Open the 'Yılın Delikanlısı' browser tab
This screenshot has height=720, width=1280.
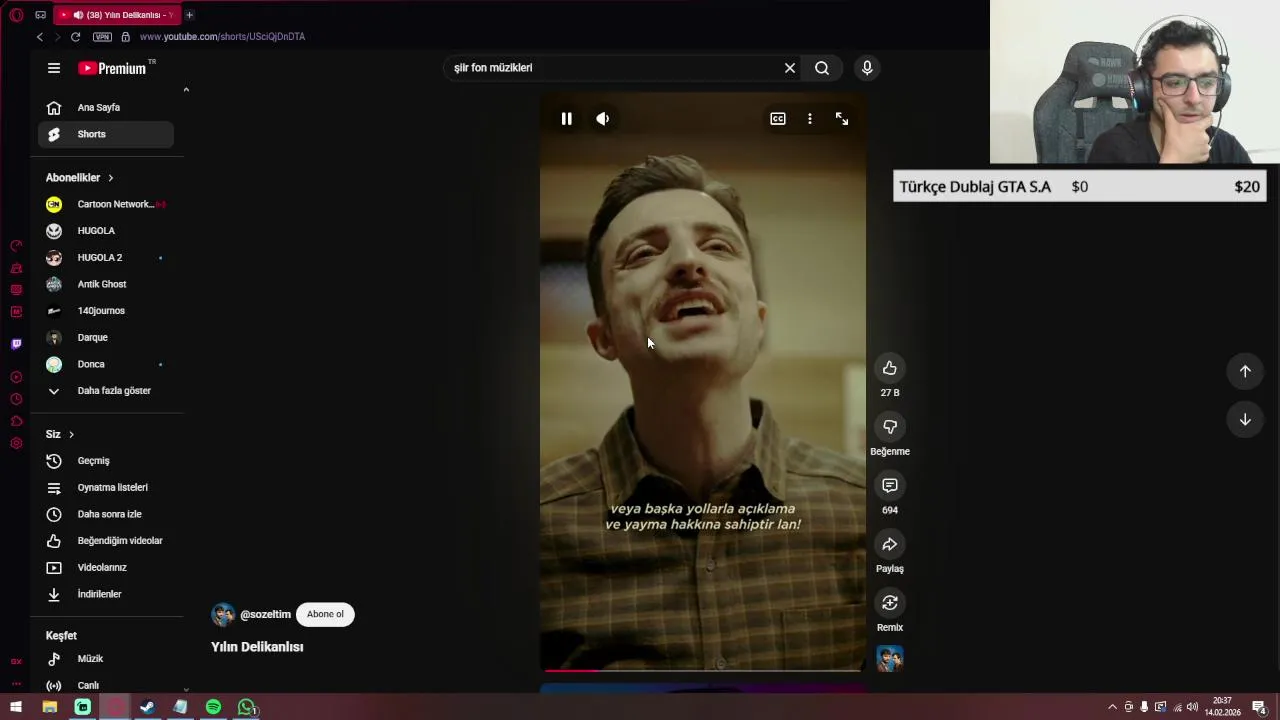(x=117, y=15)
